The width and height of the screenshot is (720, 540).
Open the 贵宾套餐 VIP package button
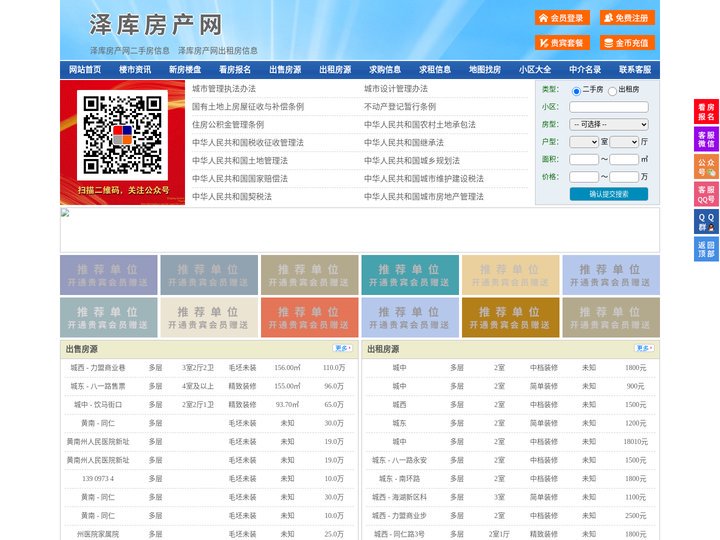562,43
